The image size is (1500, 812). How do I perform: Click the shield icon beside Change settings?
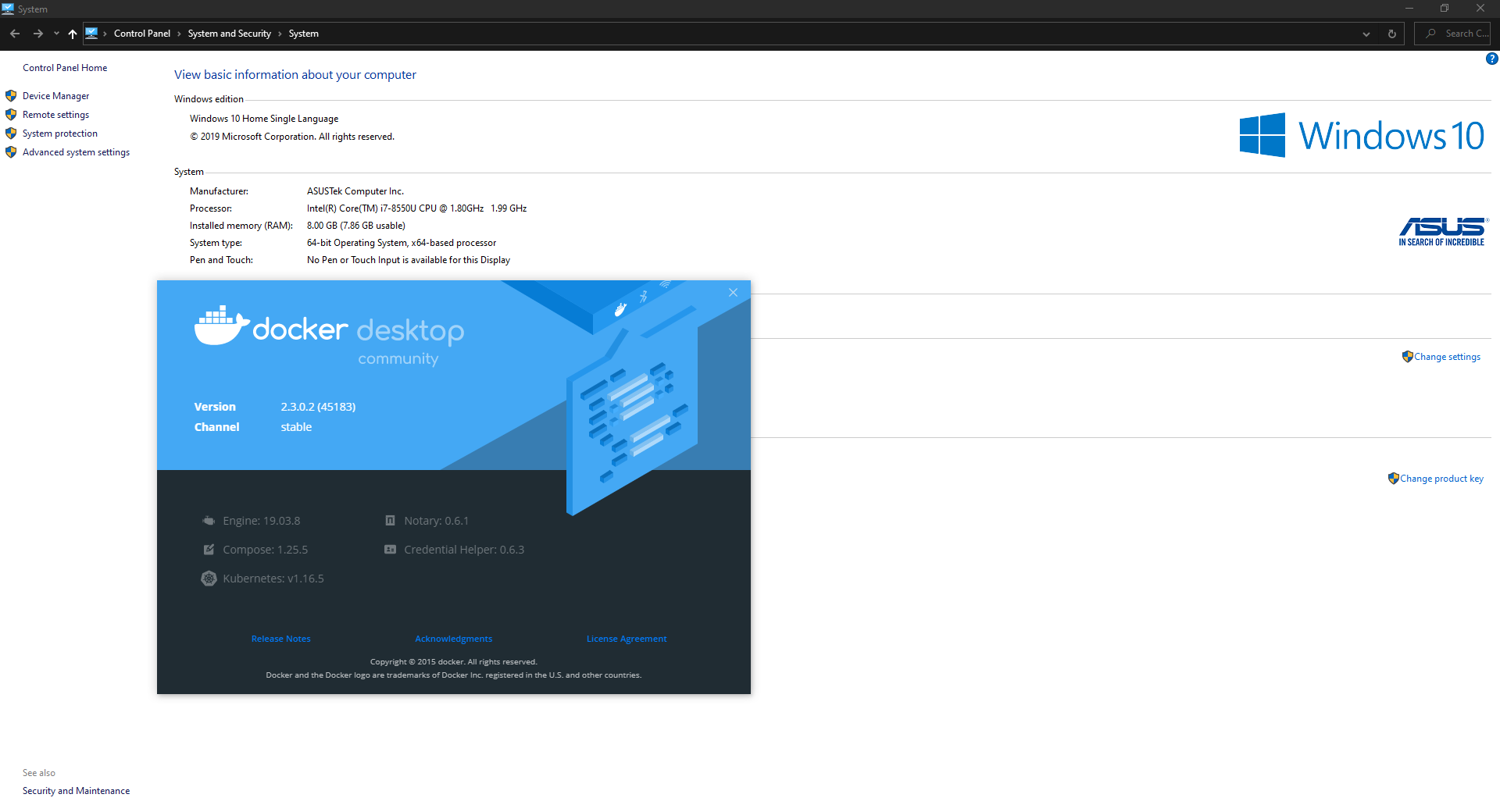tap(1408, 357)
